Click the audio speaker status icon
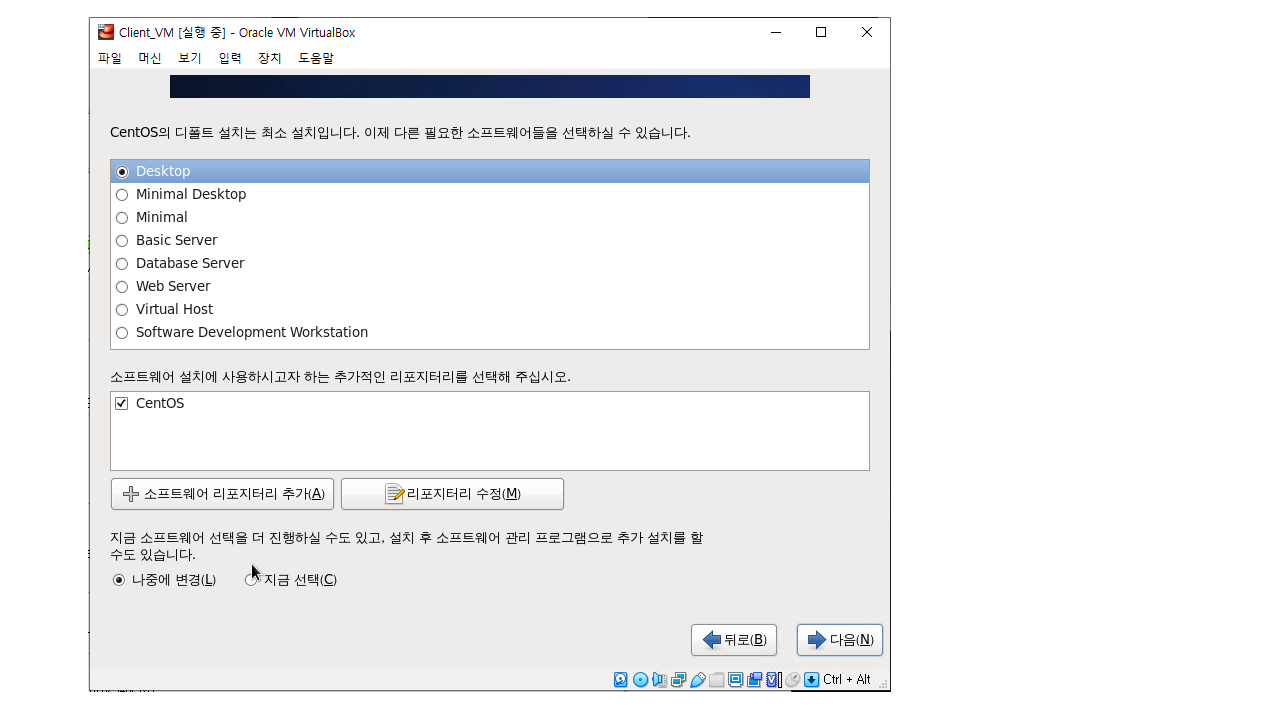1280x720 pixels. [x=659, y=680]
